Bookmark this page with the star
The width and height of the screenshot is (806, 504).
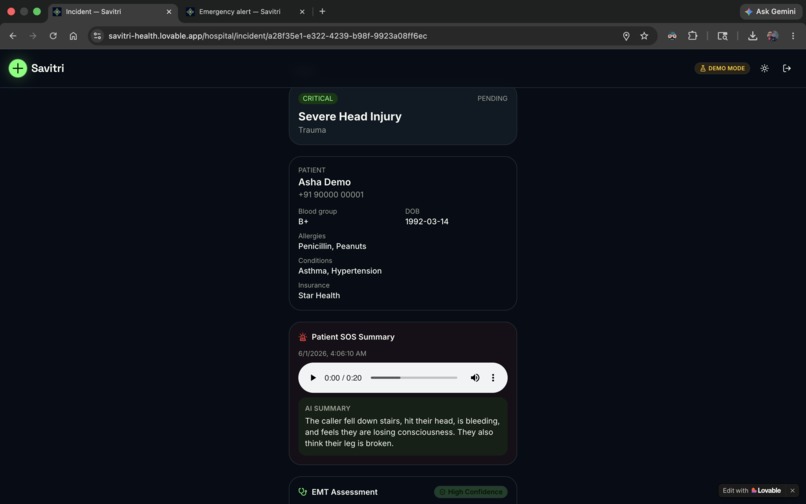[x=644, y=36]
